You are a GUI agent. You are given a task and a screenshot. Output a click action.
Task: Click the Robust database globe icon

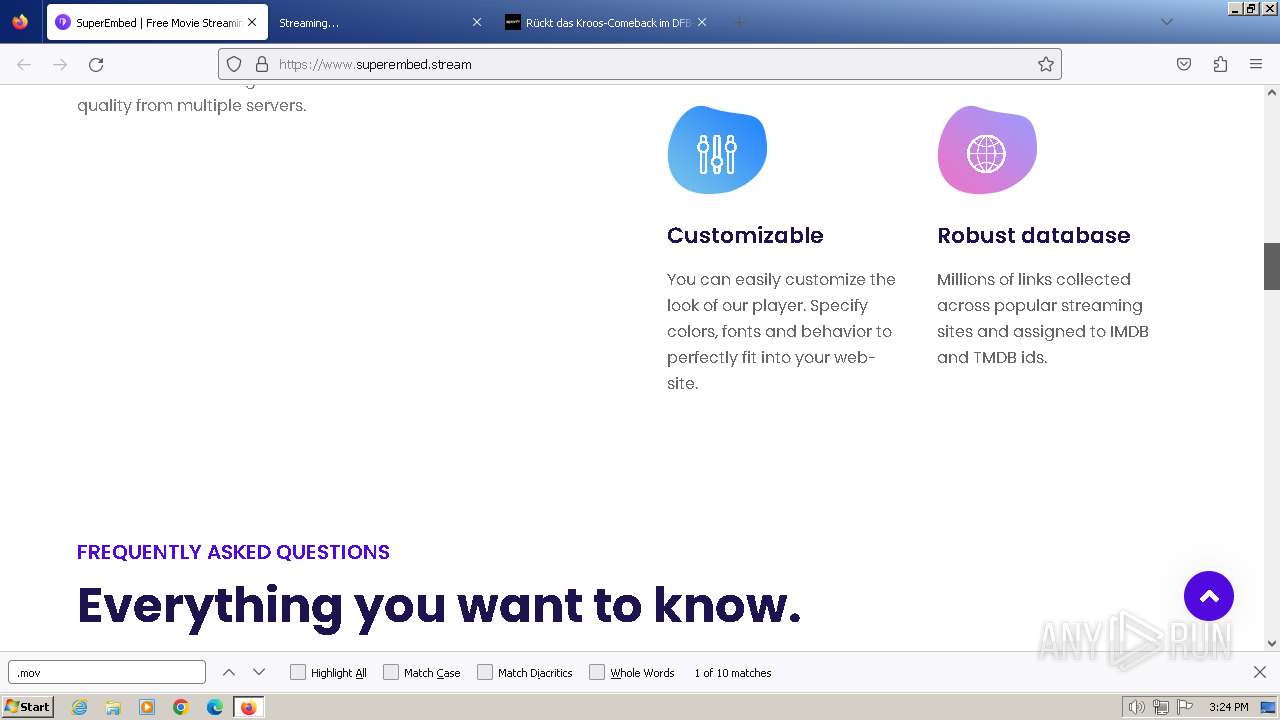987,150
